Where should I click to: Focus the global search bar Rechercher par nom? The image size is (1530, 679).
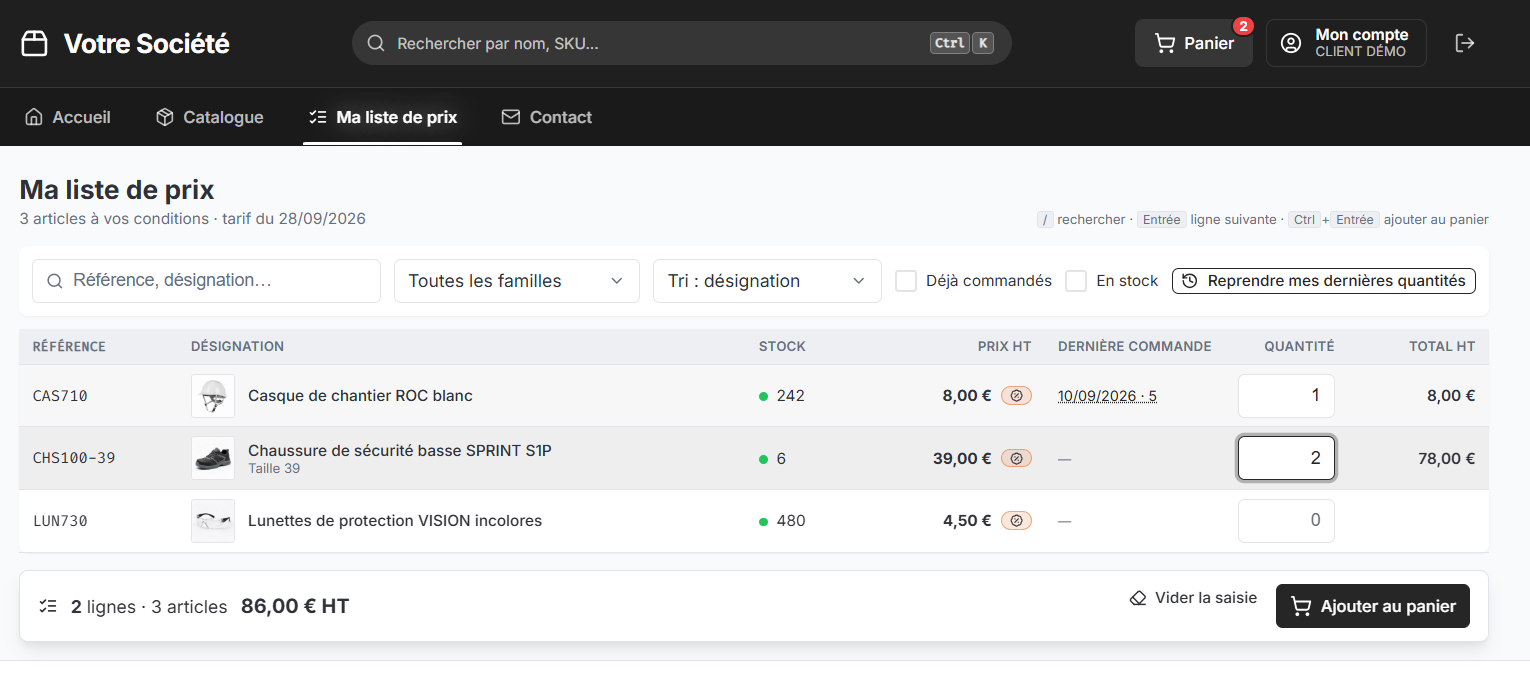(682, 43)
